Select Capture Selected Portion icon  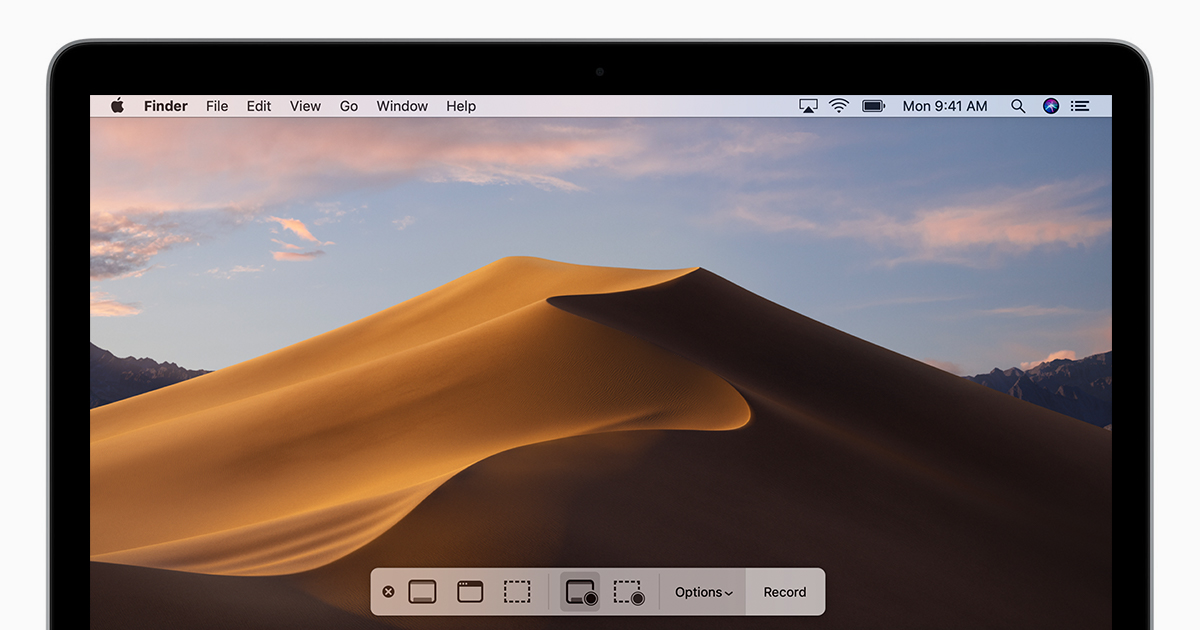point(517,592)
